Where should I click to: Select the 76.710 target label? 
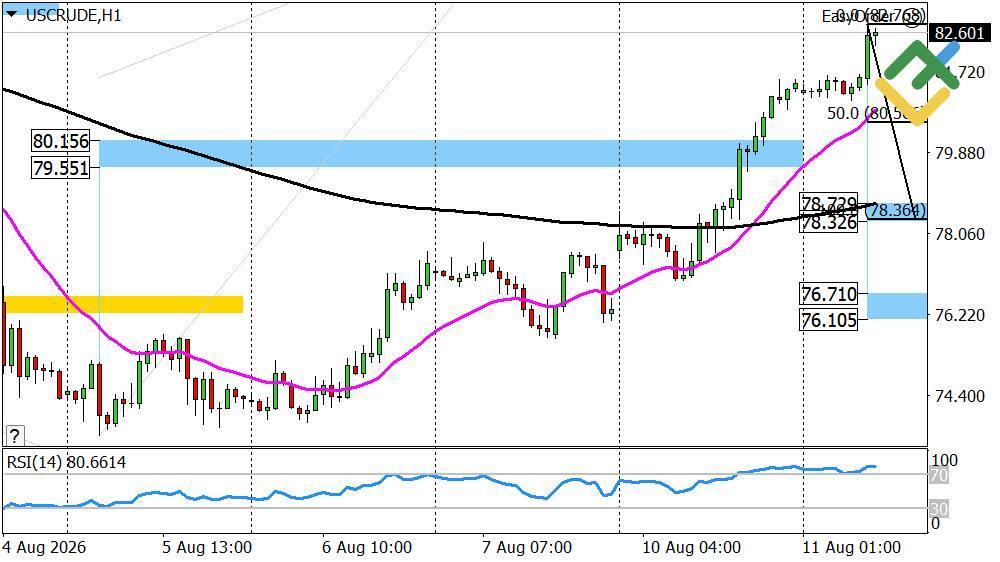pos(828,294)
